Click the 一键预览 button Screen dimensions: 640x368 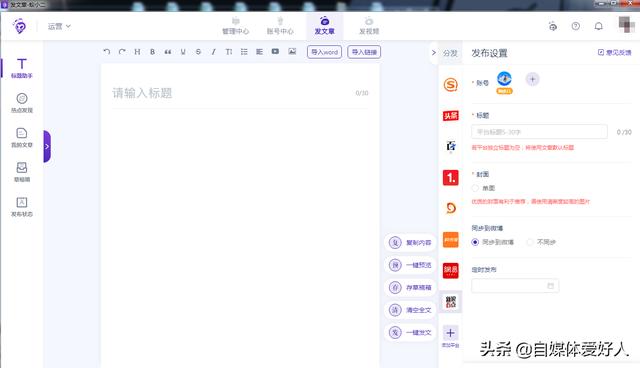click(410, 265)
